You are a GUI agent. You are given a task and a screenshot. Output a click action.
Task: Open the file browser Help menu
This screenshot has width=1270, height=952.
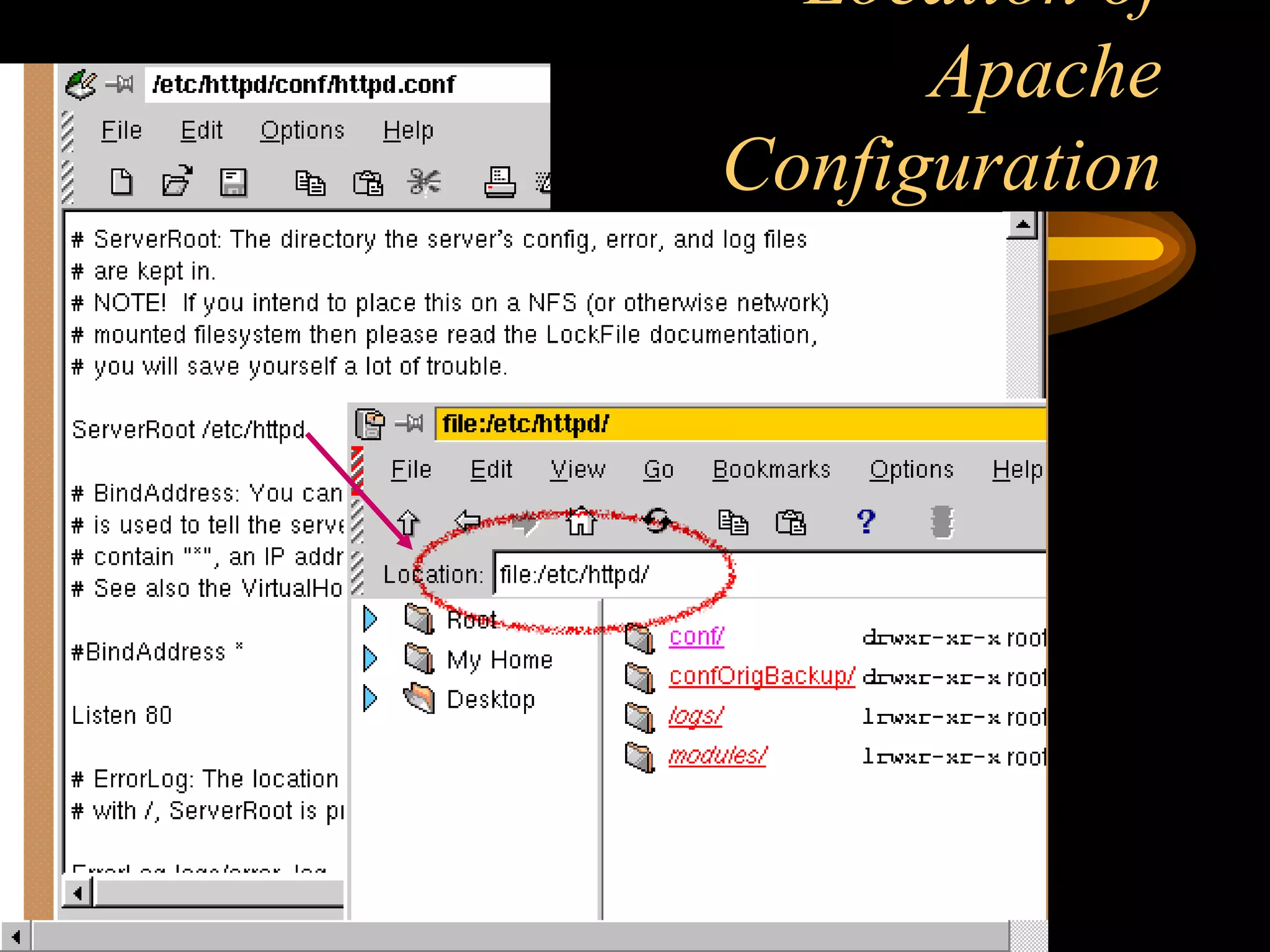(1018, 470)
